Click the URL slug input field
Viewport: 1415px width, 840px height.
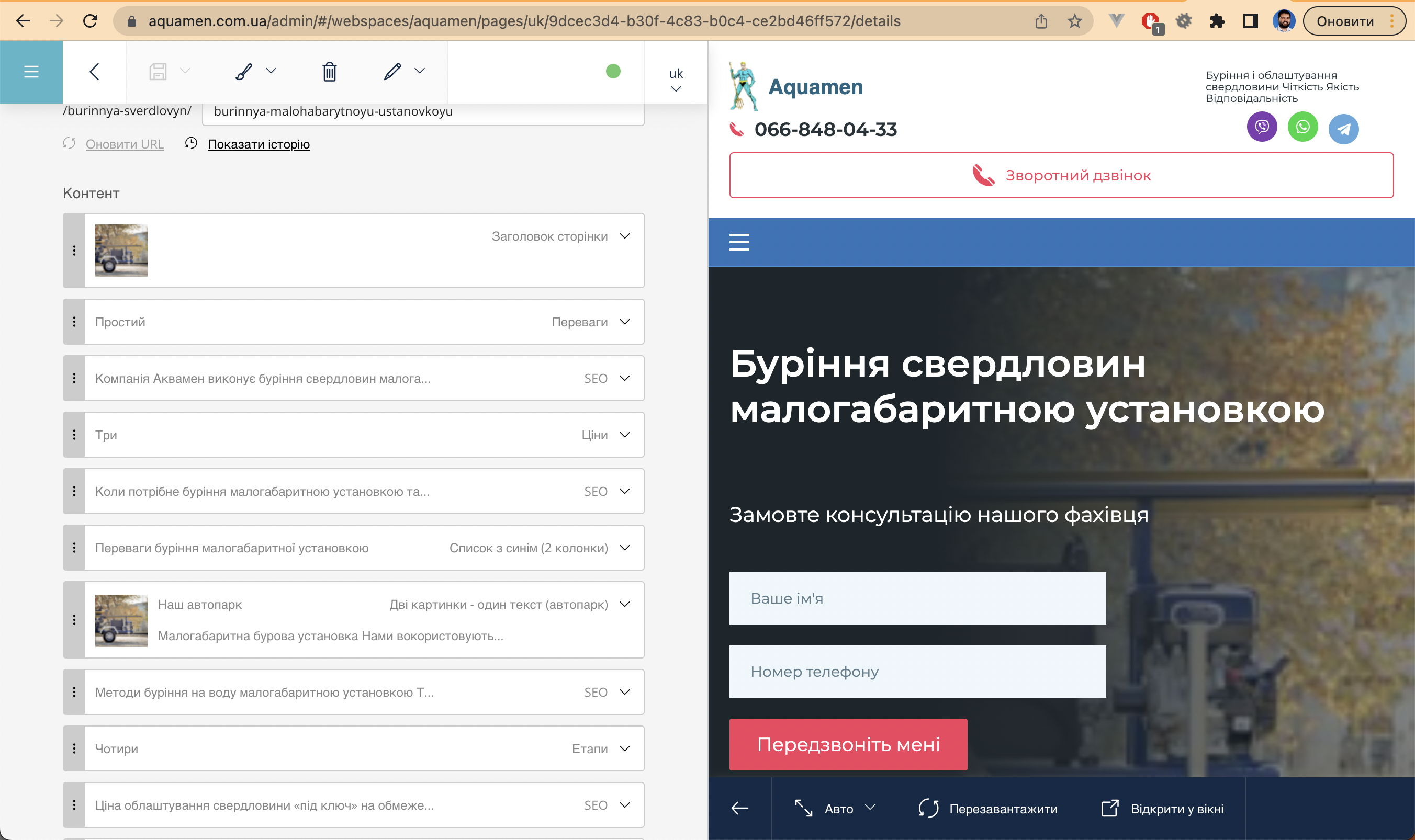(423, 111)
